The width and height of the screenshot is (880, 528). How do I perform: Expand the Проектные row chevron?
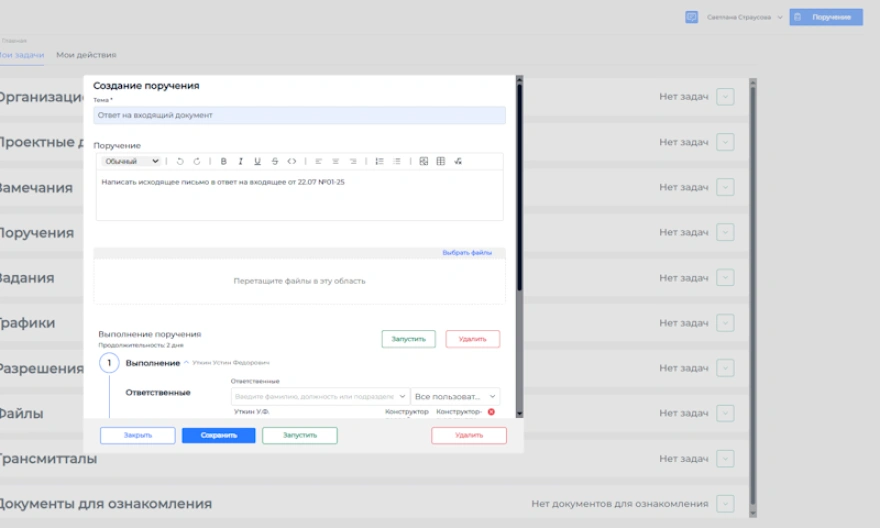[725, 142]
